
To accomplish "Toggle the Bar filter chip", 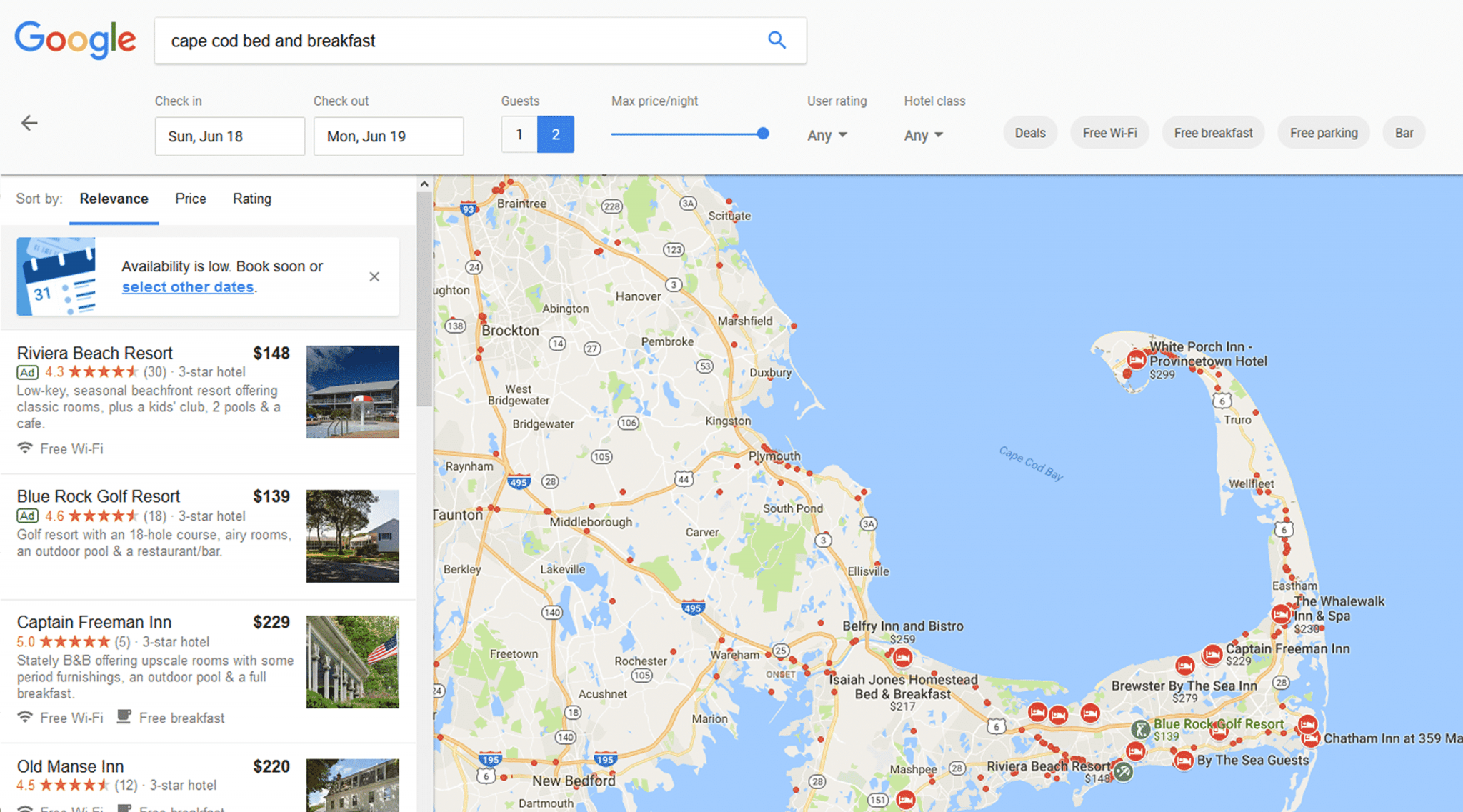I will tap(1404, 133).
